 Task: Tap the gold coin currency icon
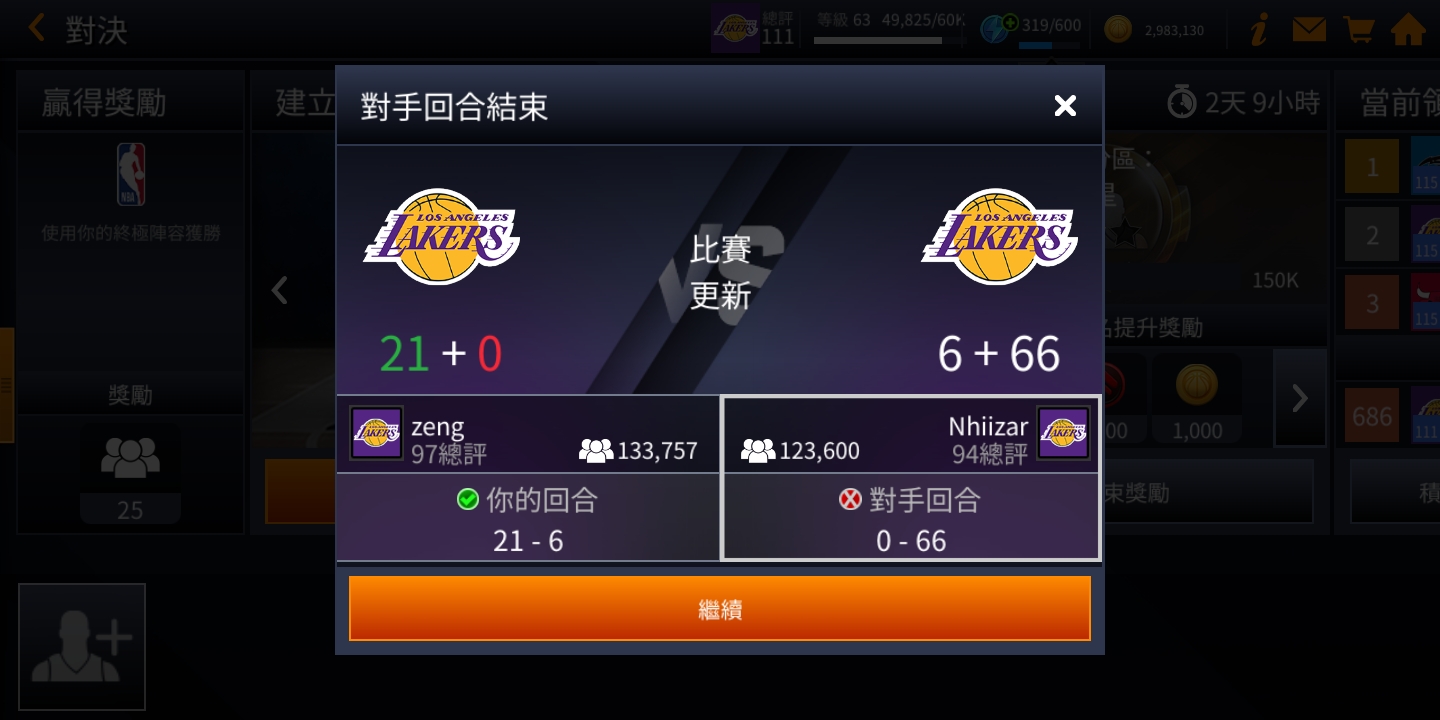[x=1118, y=29]
